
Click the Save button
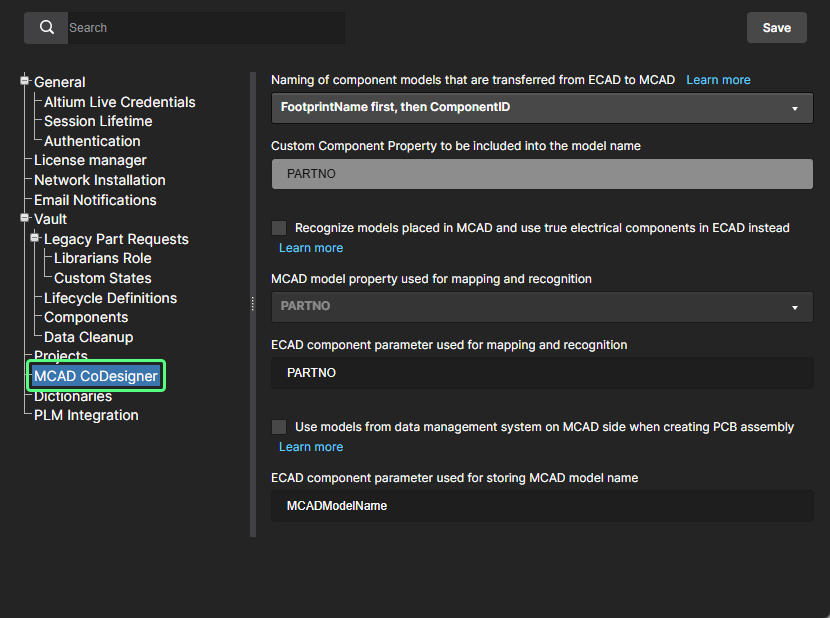776,28
